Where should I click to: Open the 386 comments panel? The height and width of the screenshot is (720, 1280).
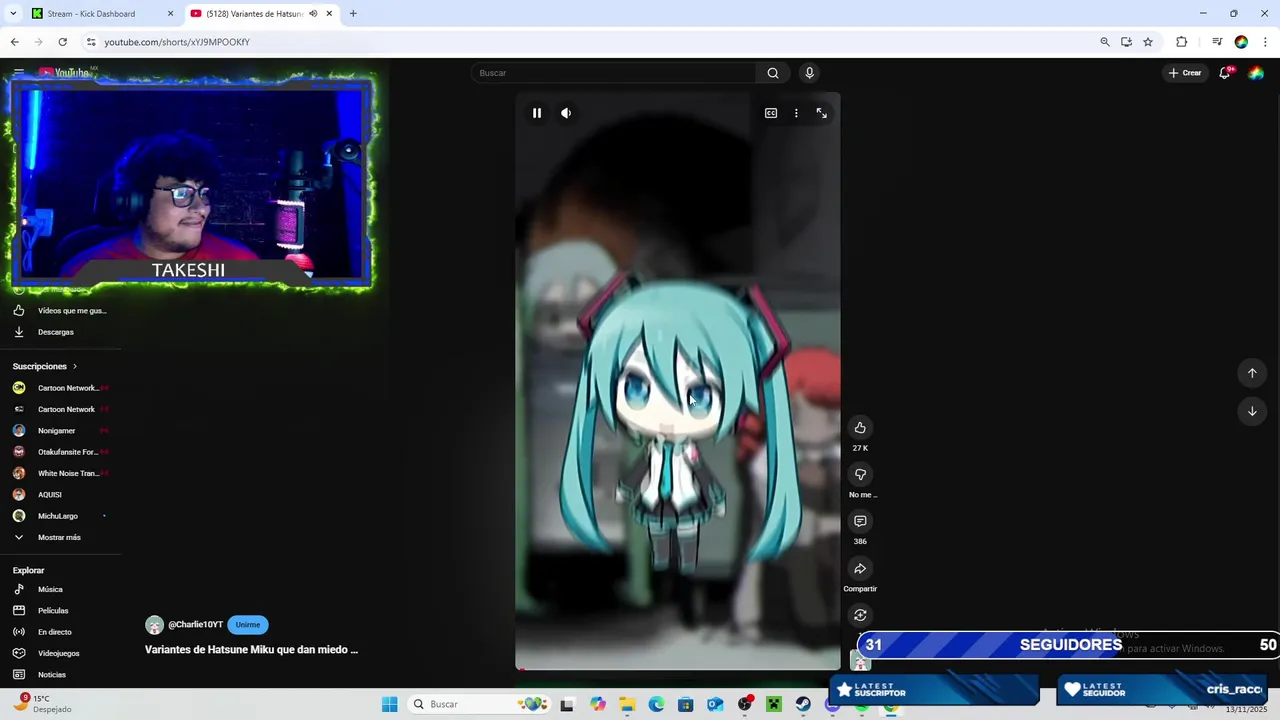[860, 521]
